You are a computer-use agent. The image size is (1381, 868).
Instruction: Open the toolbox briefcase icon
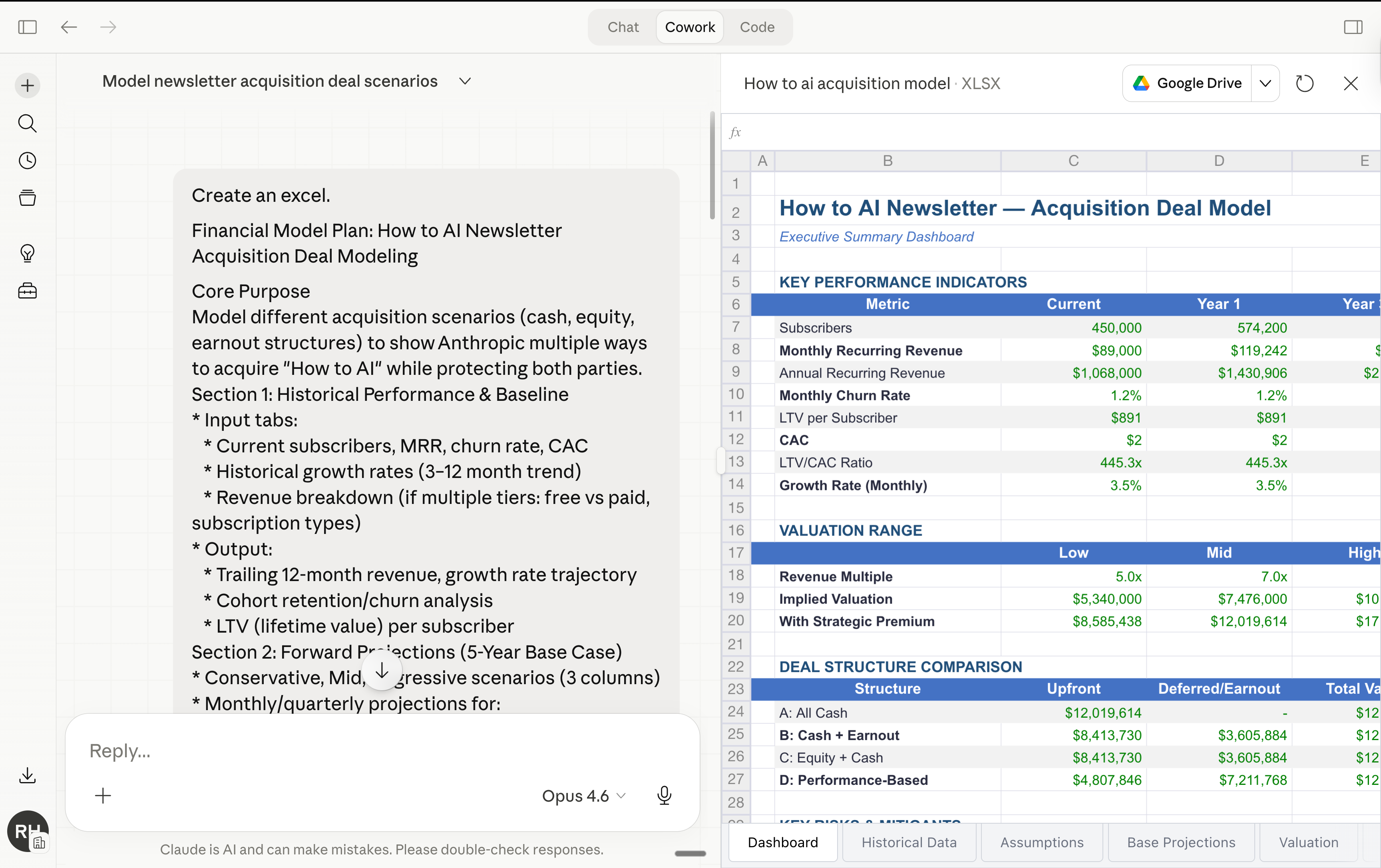click(x=28, y=291)
